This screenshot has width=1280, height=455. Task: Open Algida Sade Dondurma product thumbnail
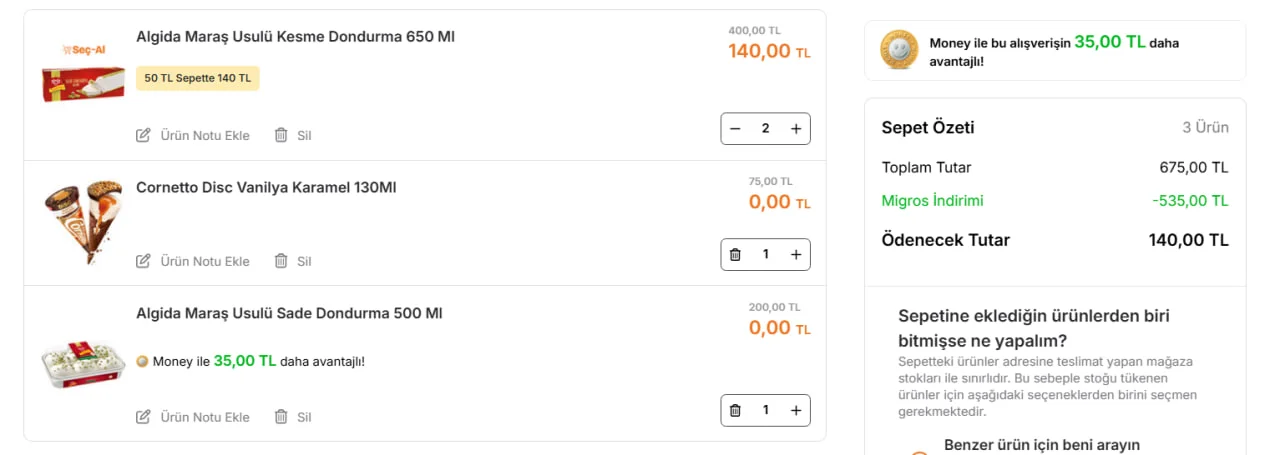pos(82,364)
